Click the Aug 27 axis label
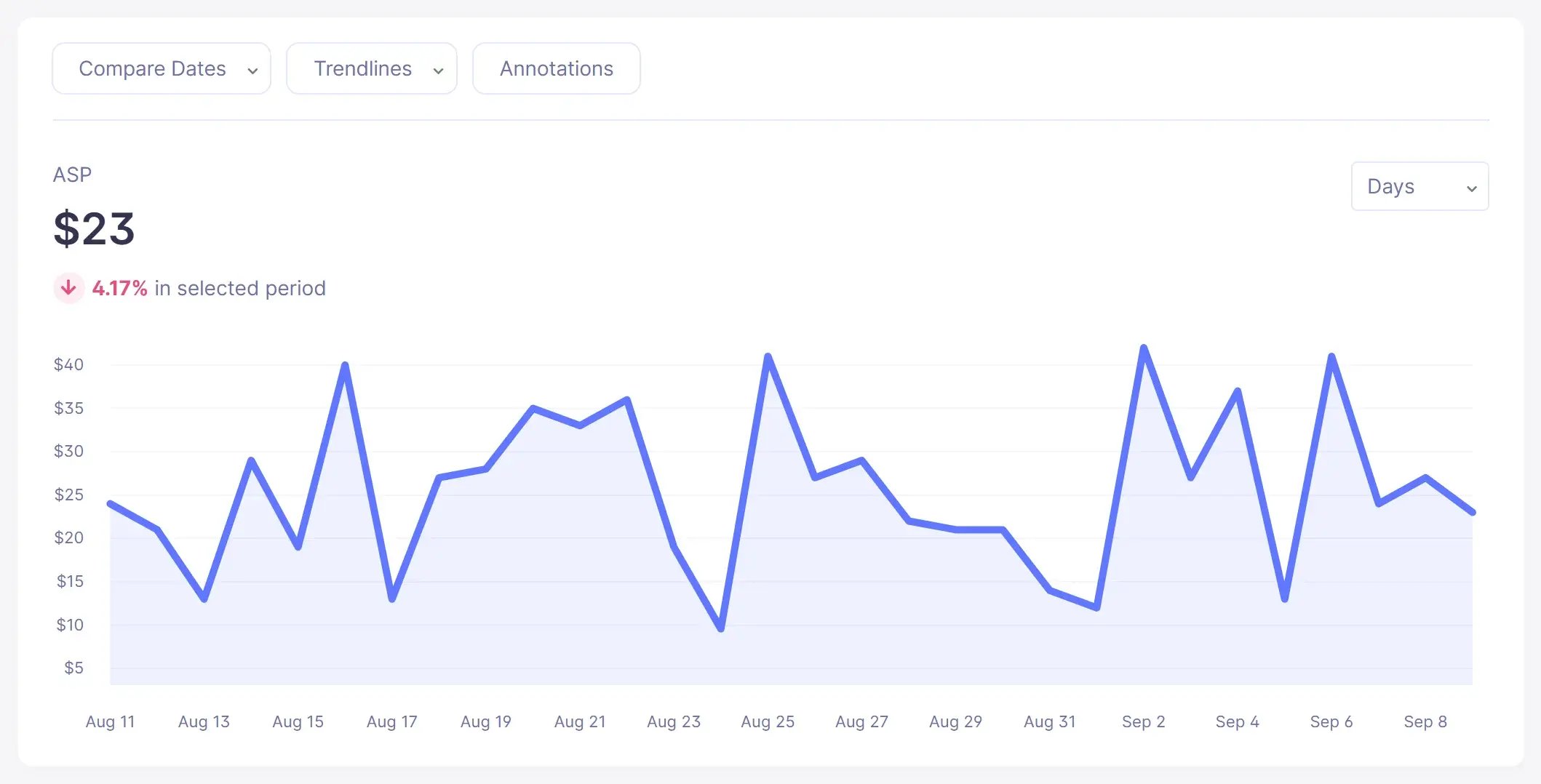Viewport: 1541px width, 784px height. coord(861,721)
